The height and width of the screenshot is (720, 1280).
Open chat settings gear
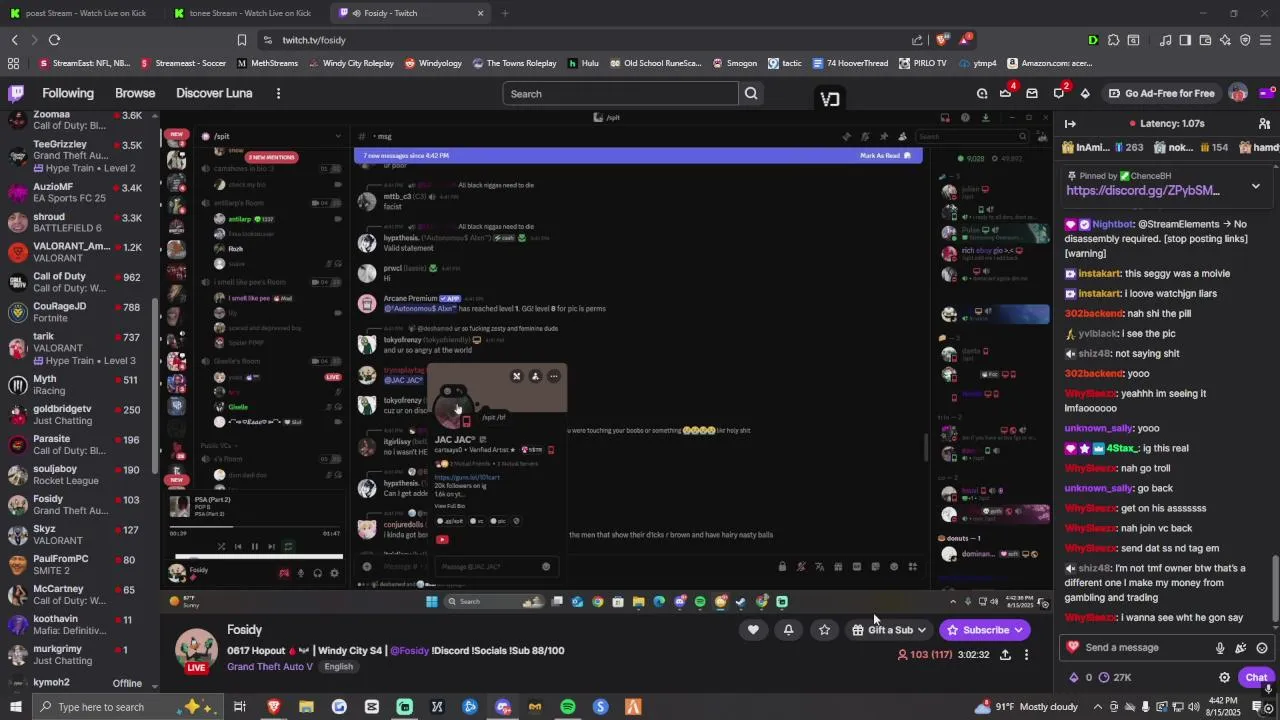pos(1224,677)
